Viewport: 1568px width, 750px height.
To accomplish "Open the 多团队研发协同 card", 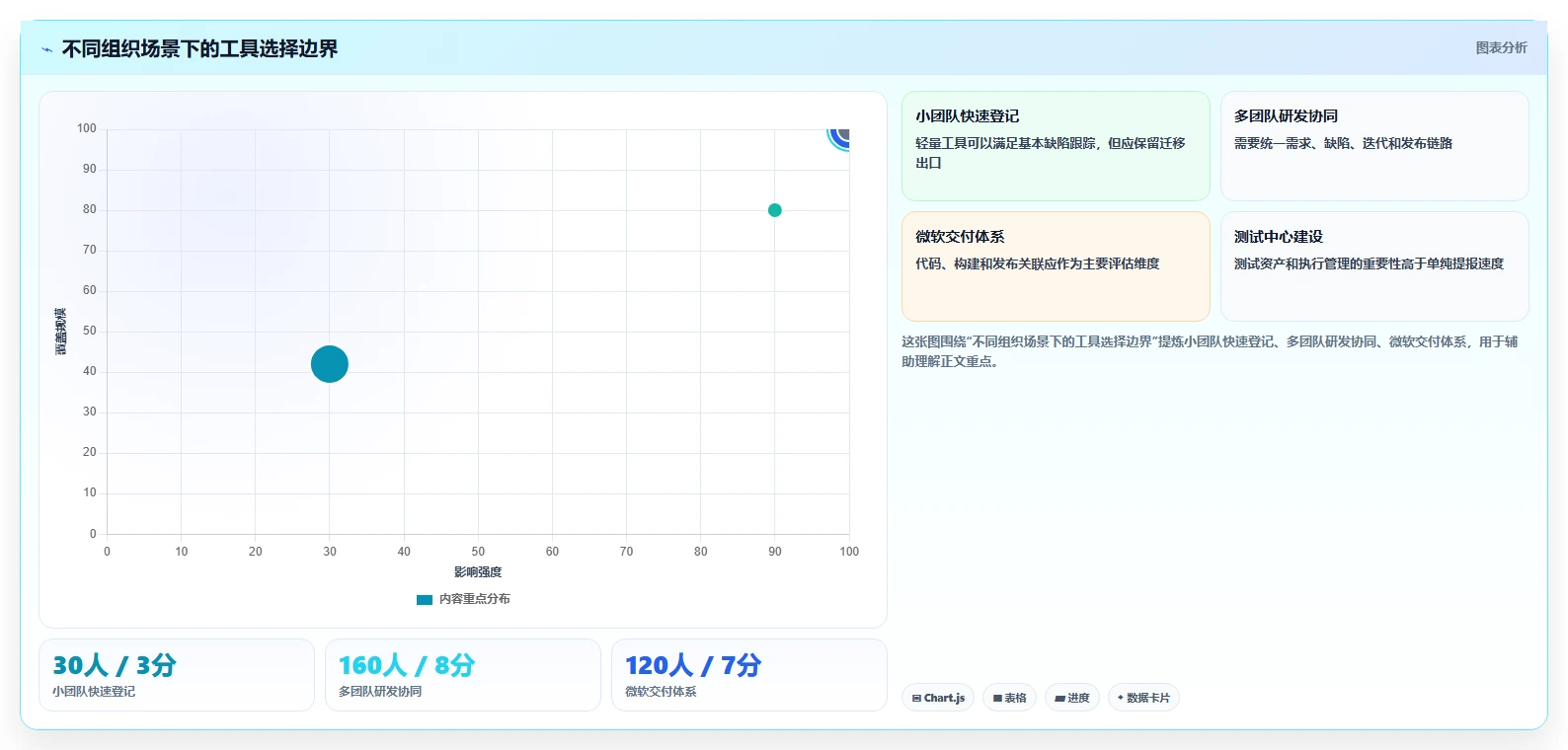I will pos(1374,146).
